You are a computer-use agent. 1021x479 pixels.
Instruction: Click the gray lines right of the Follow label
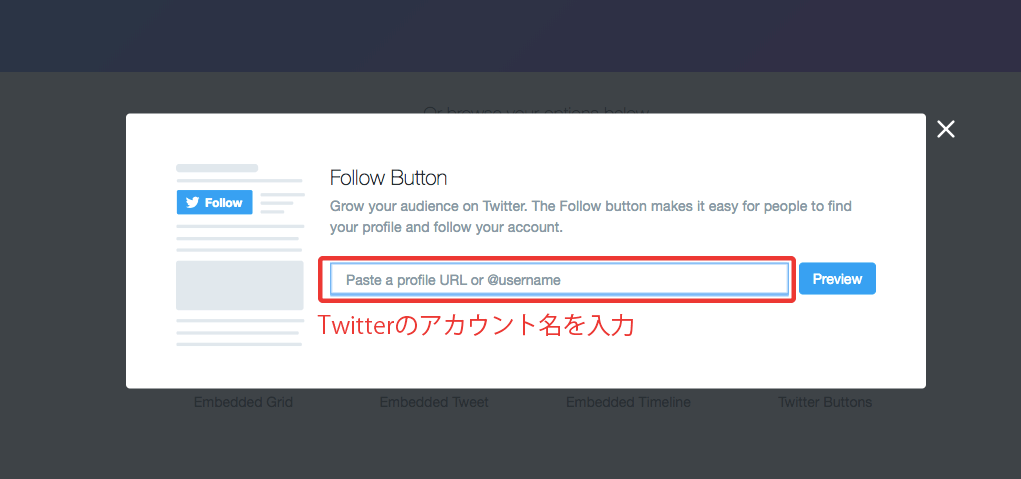pyautogui.click(x=282, y=202)
